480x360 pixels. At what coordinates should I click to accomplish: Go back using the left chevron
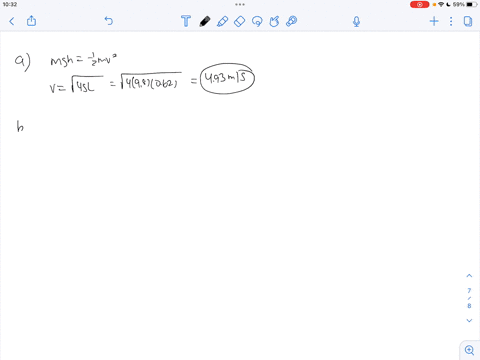(x=12, y=21)
